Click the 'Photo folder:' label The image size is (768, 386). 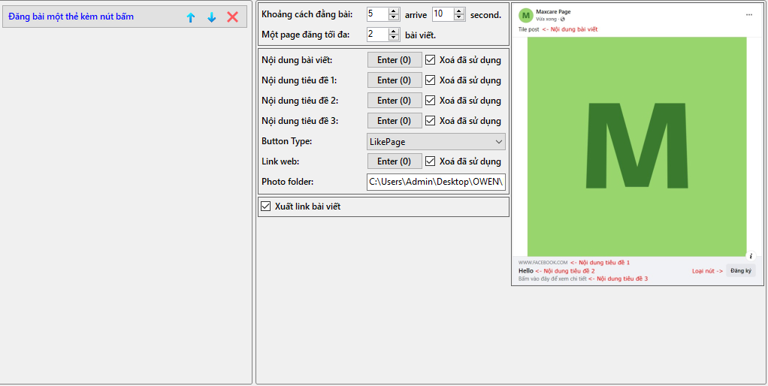coord(288,182)
